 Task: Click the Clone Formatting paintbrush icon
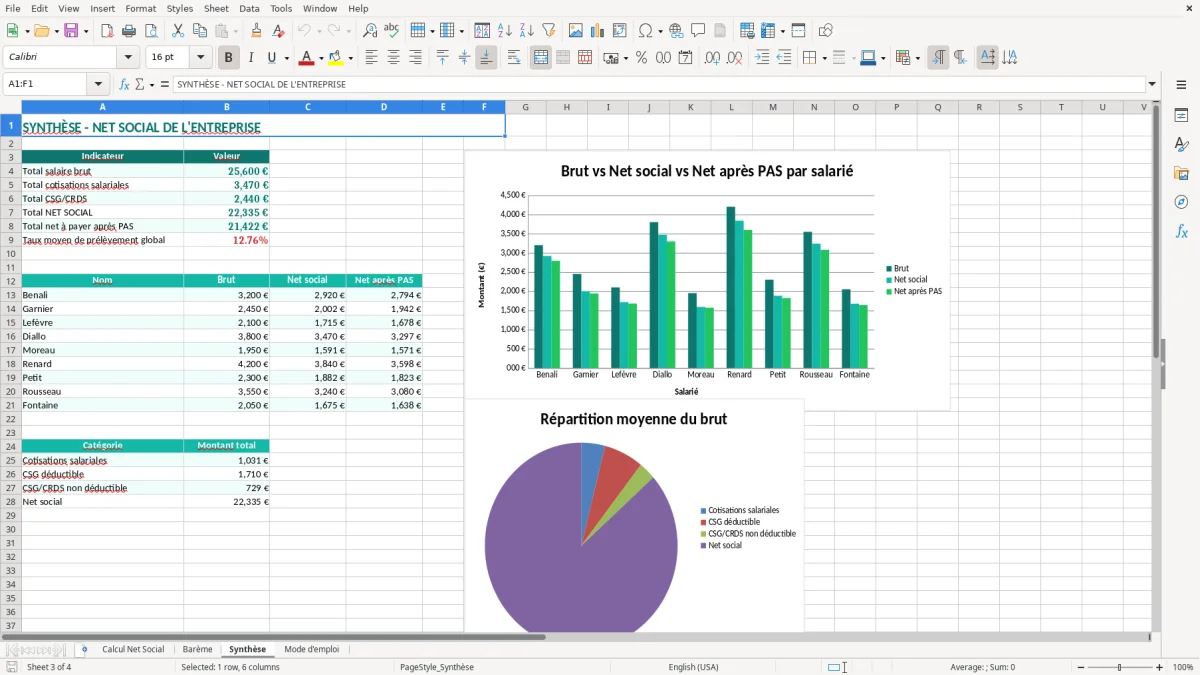257,31
